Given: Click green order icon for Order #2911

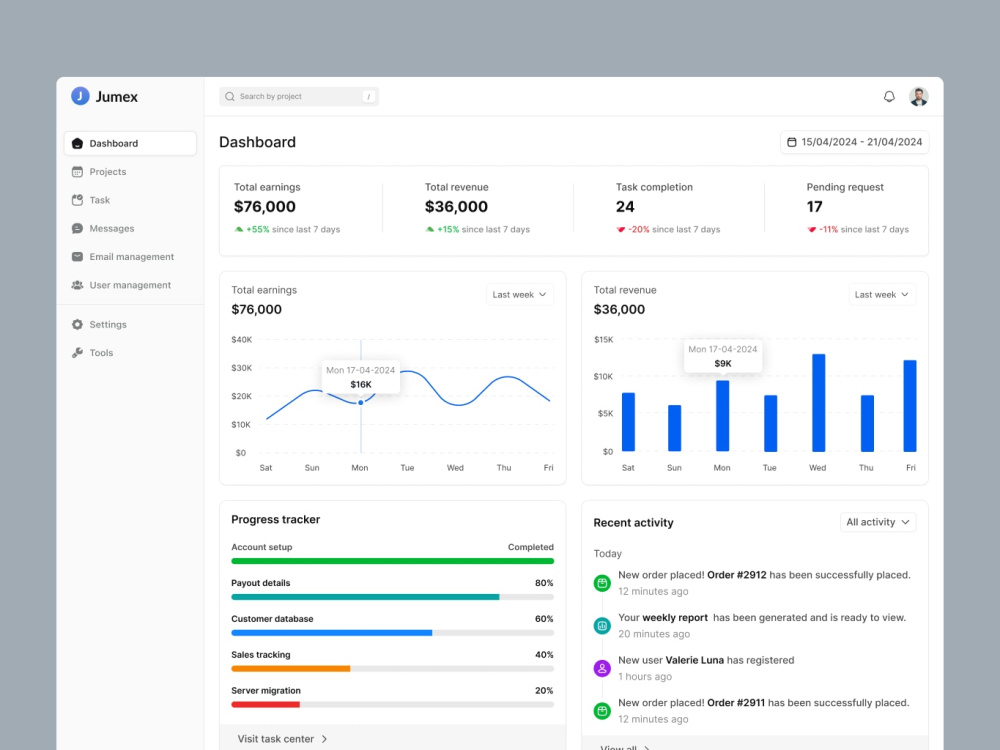Looking at the screenshot, I should pos(602,710).
